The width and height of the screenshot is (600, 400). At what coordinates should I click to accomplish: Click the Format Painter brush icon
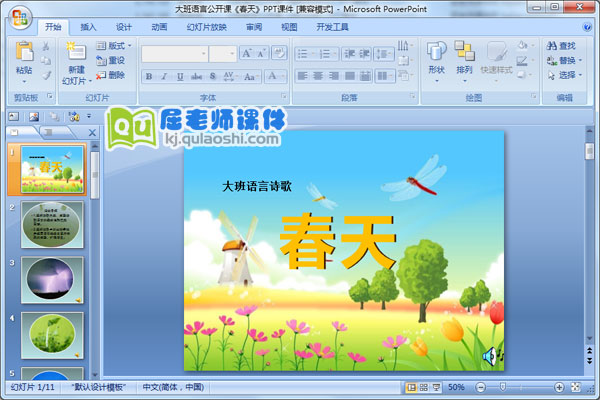(46, 75)
